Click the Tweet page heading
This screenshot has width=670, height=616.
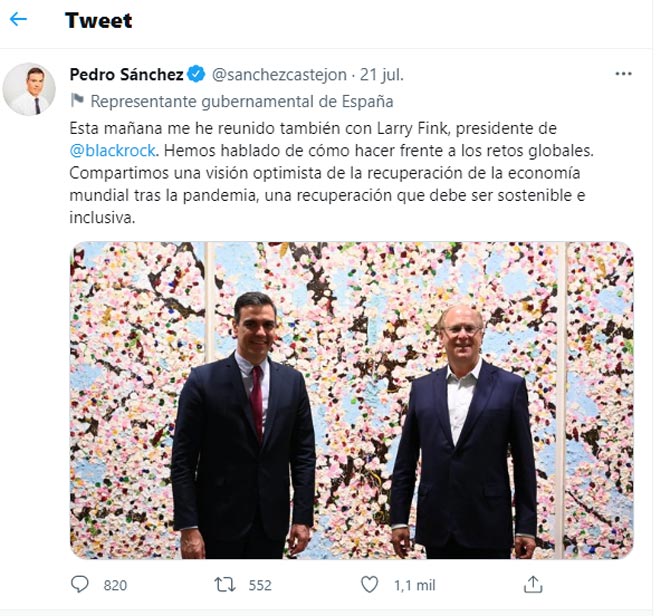coord(98,20)
